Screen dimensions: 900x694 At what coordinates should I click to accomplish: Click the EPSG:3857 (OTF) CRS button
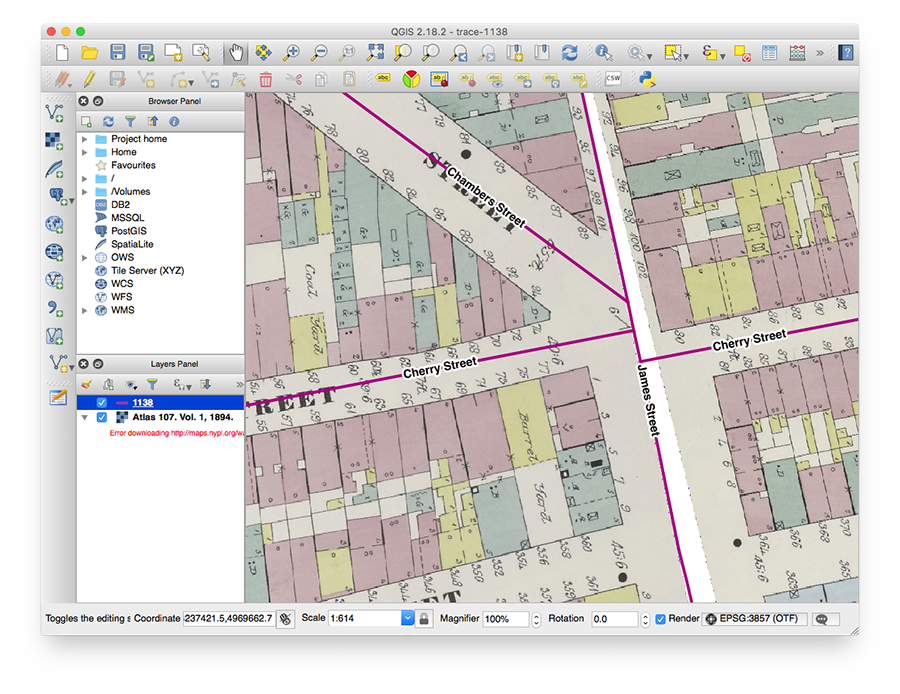point(754,619)
